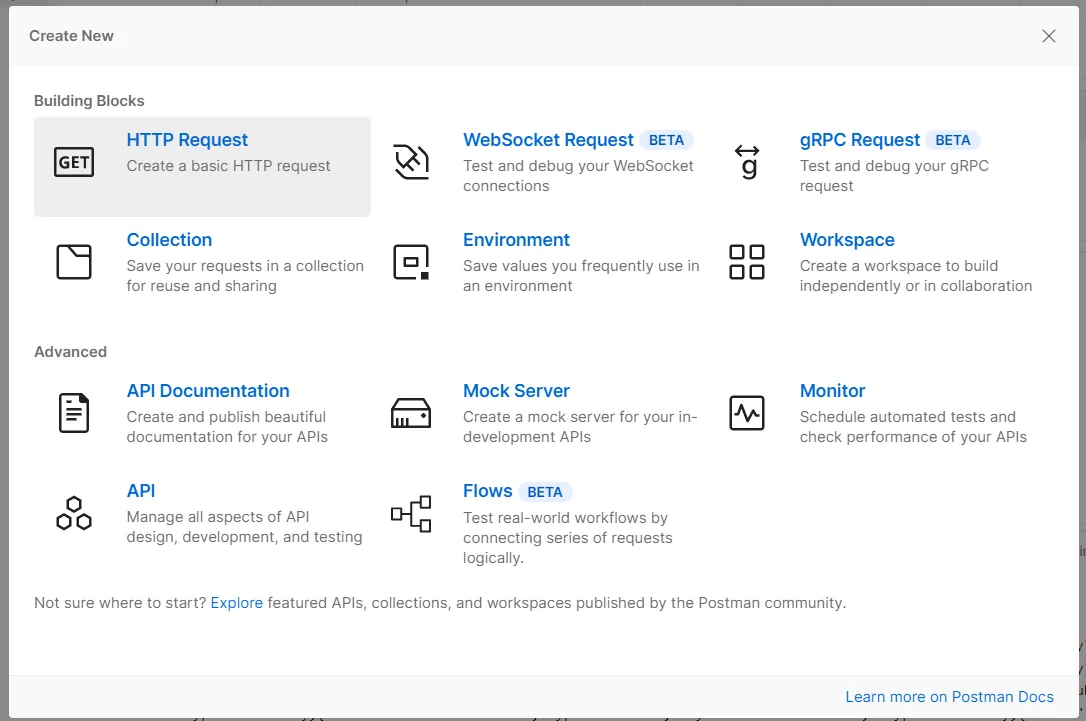
Task: Click 'Create a mock server' description
Action: pyautogui.click(x=580, y=427)
